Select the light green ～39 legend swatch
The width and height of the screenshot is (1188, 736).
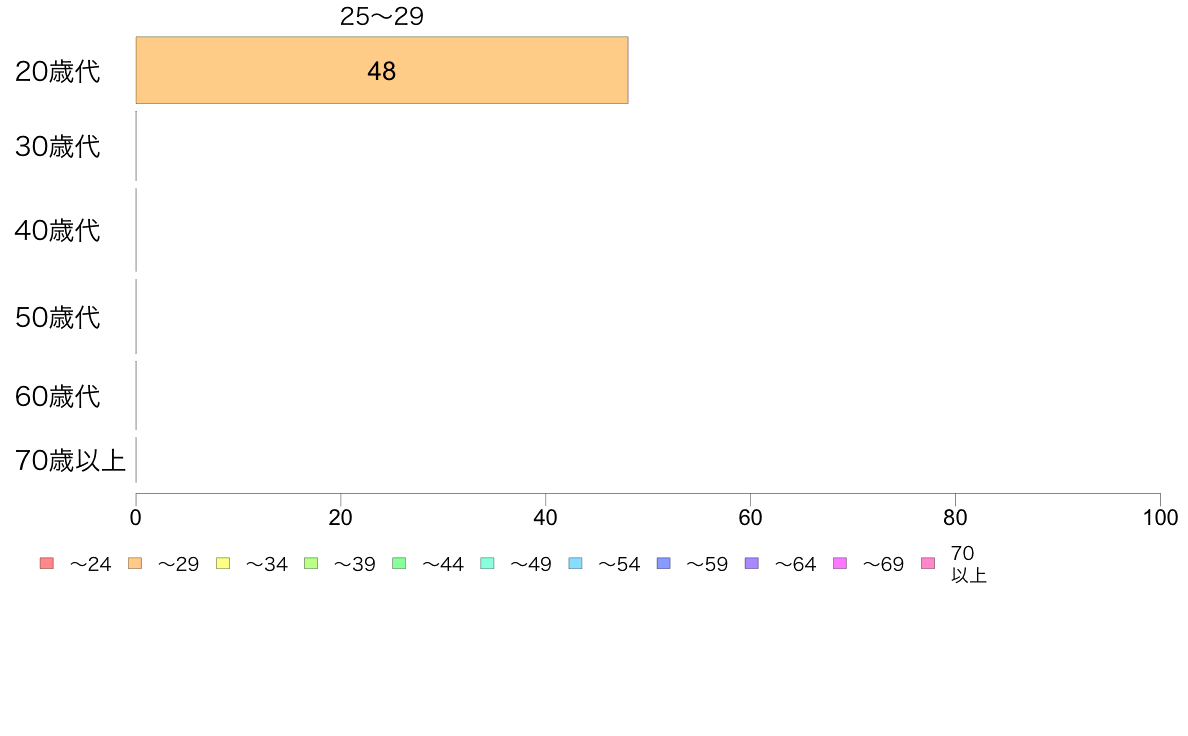pyautogui.click(x=311, y=563)
